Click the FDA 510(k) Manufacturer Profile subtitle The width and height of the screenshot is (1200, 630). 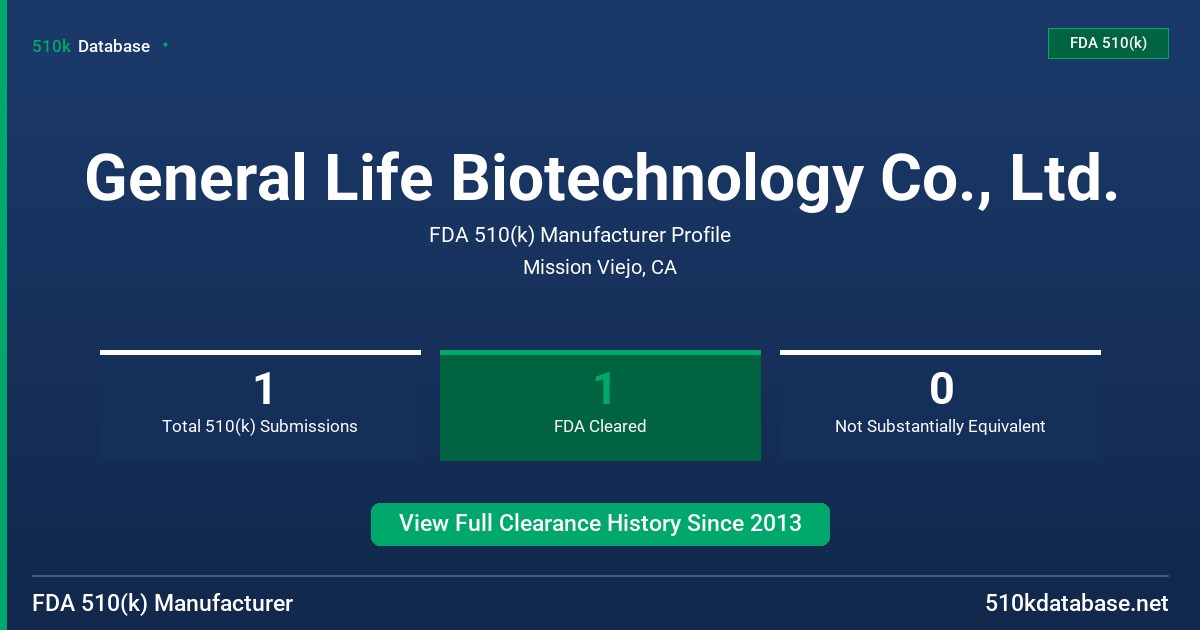tap(580, 235)
